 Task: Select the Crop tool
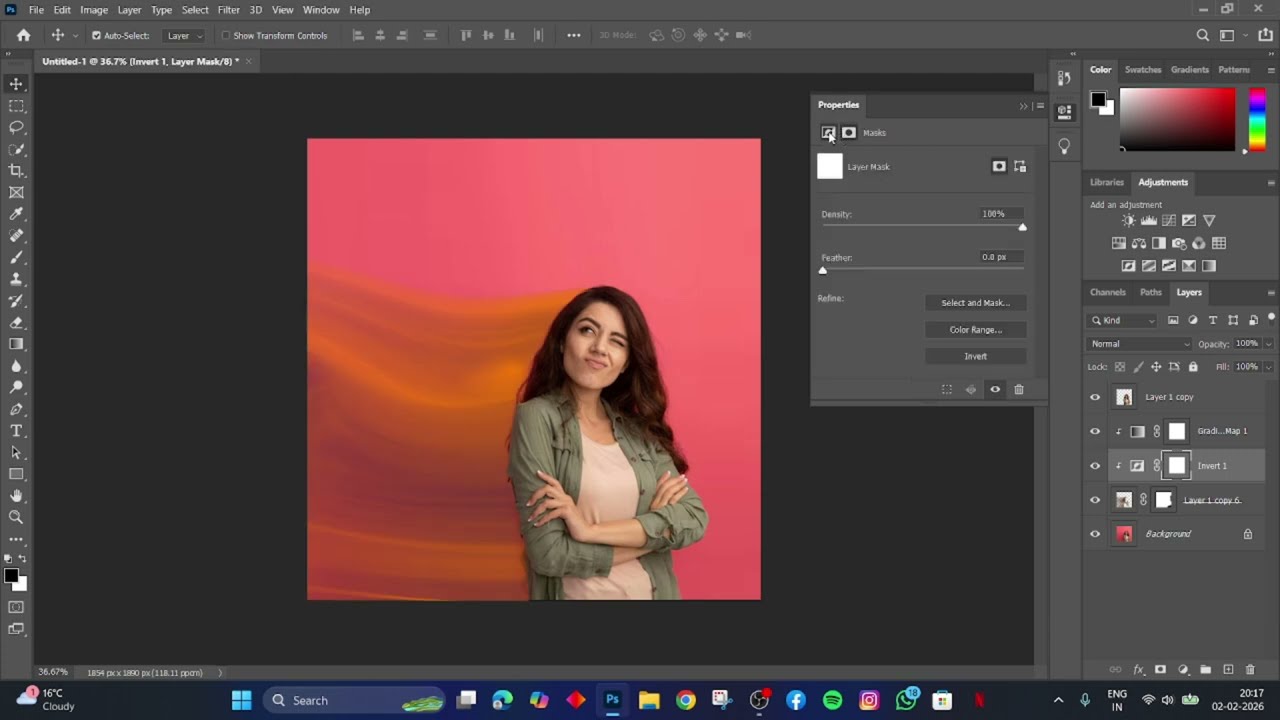16,171
